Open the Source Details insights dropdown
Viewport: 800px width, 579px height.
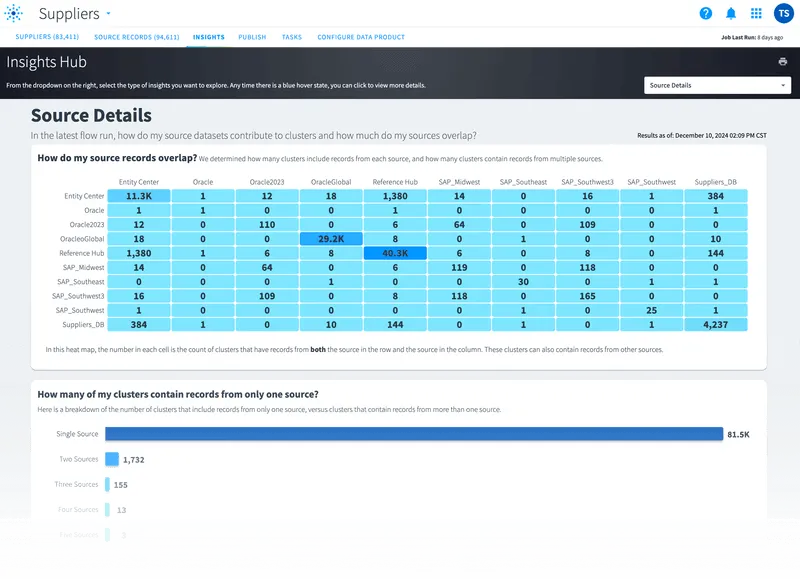coord(717,85)
